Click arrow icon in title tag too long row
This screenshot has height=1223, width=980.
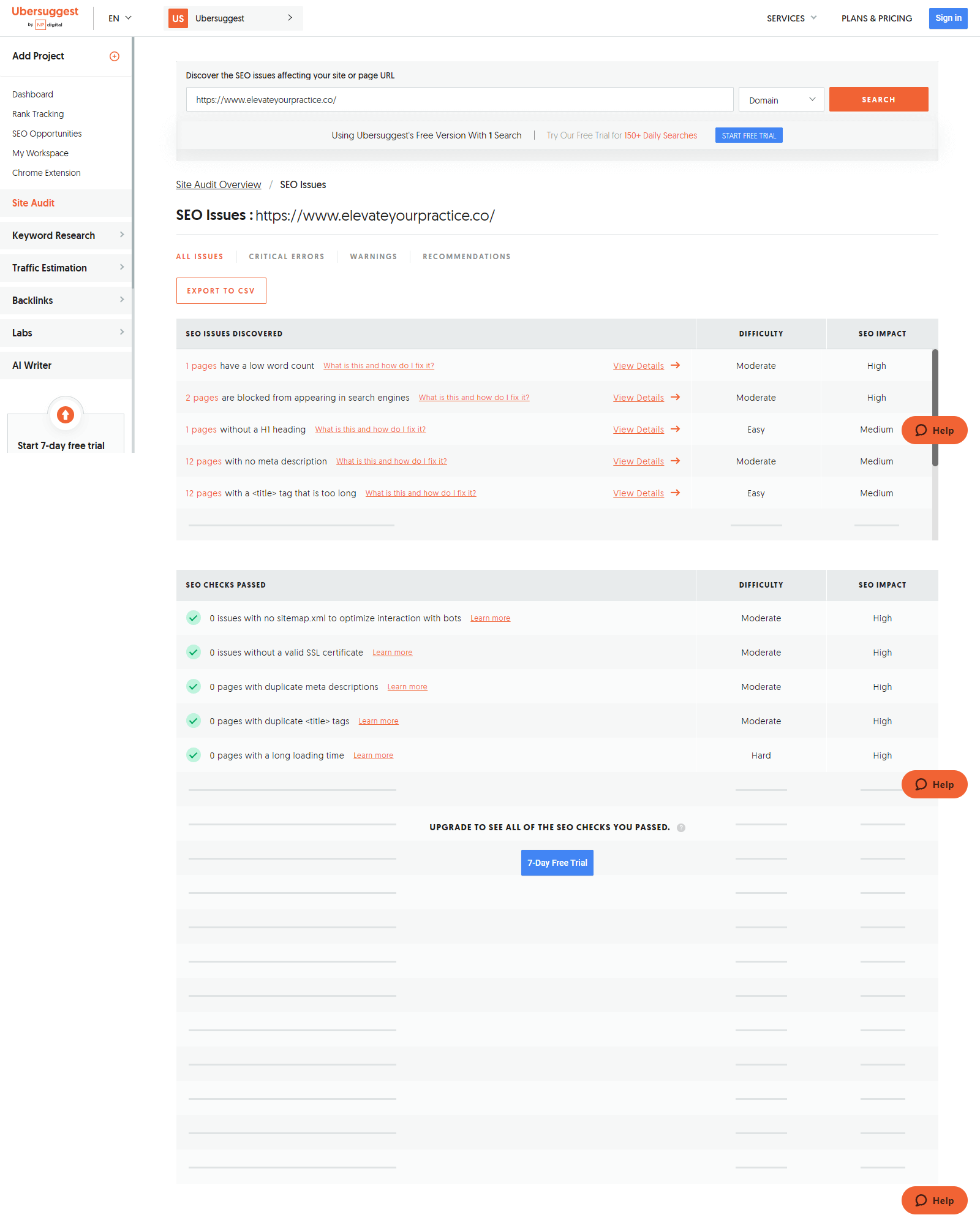pyautogui.click(x=676, y=493)
